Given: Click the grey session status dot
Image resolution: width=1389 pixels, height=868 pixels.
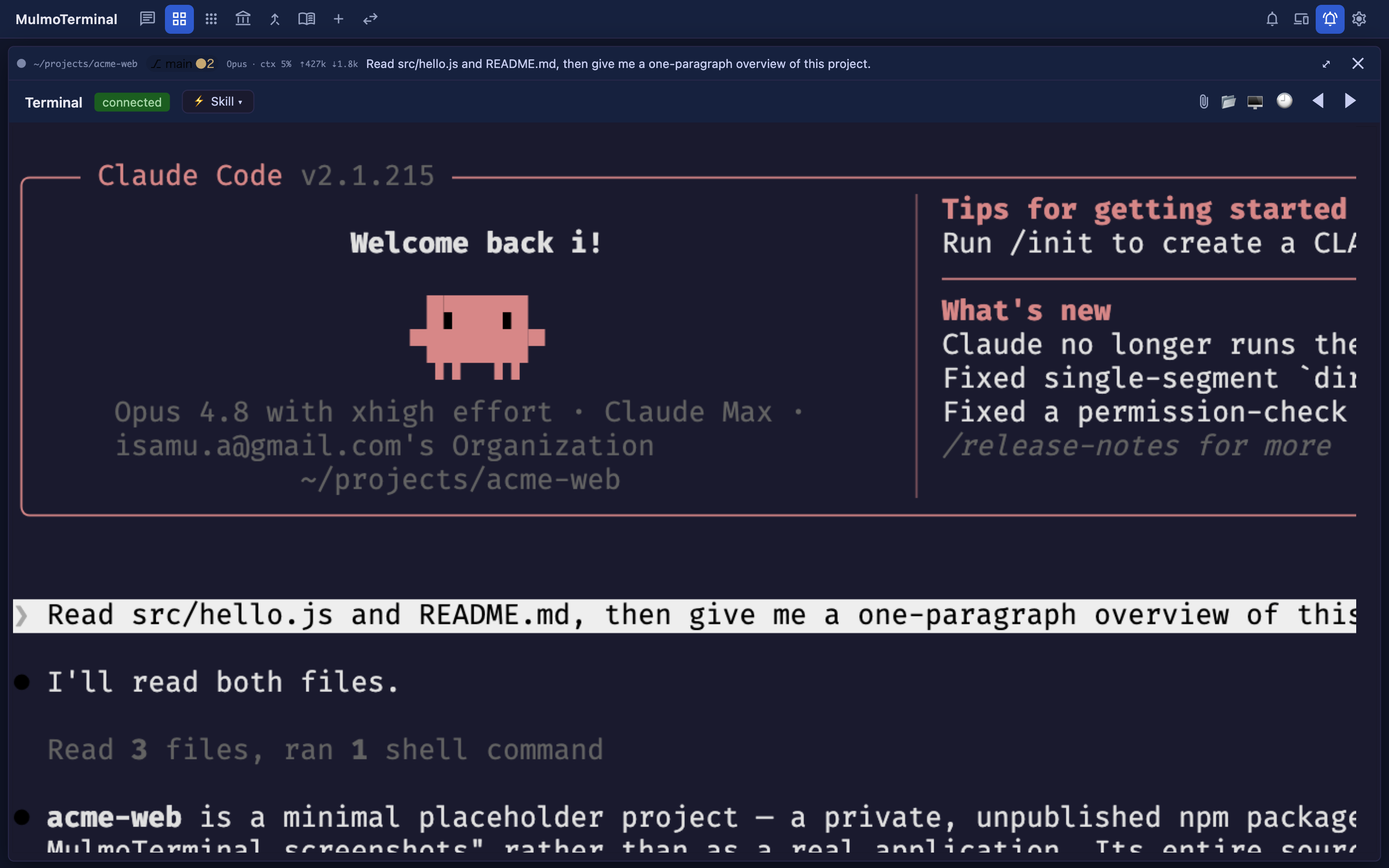Looking at the screenshot, I should point(21,64).
